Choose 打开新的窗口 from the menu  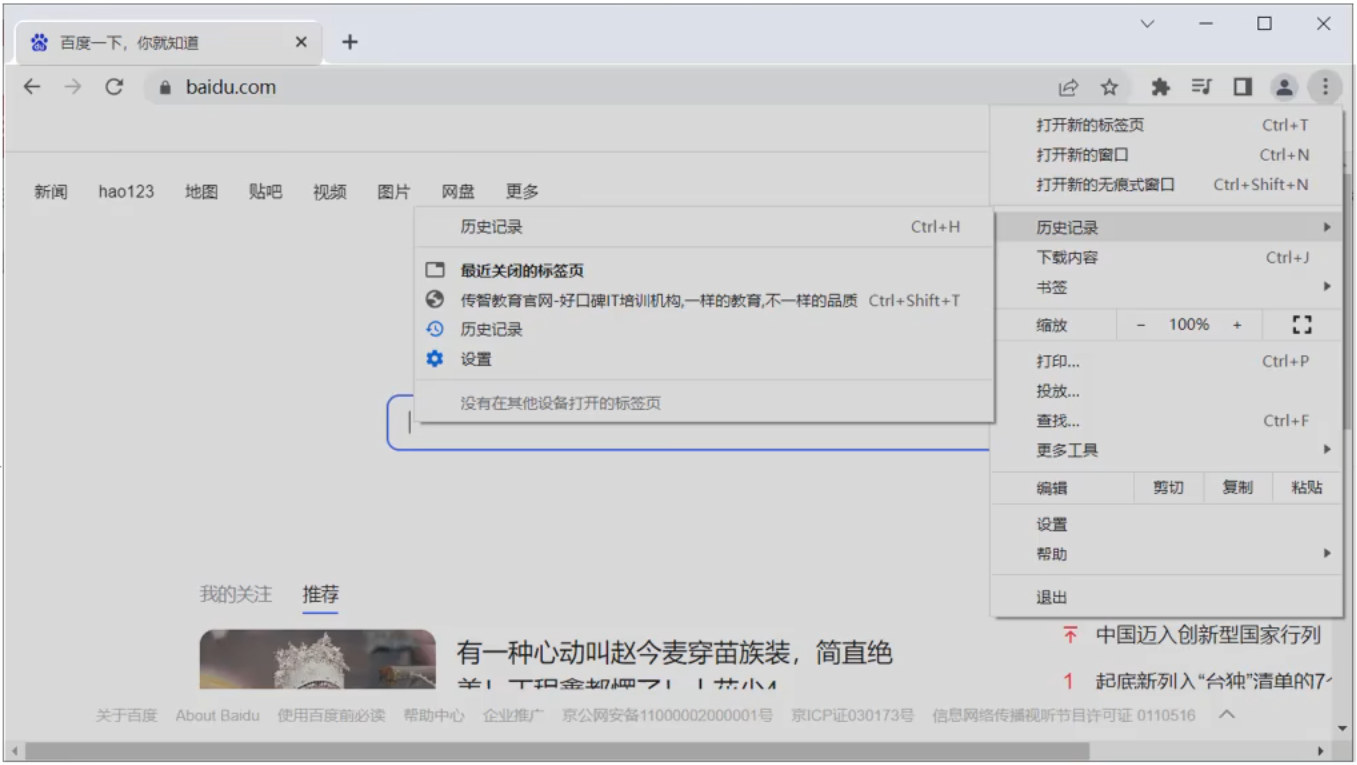(x=1166, y=155)
